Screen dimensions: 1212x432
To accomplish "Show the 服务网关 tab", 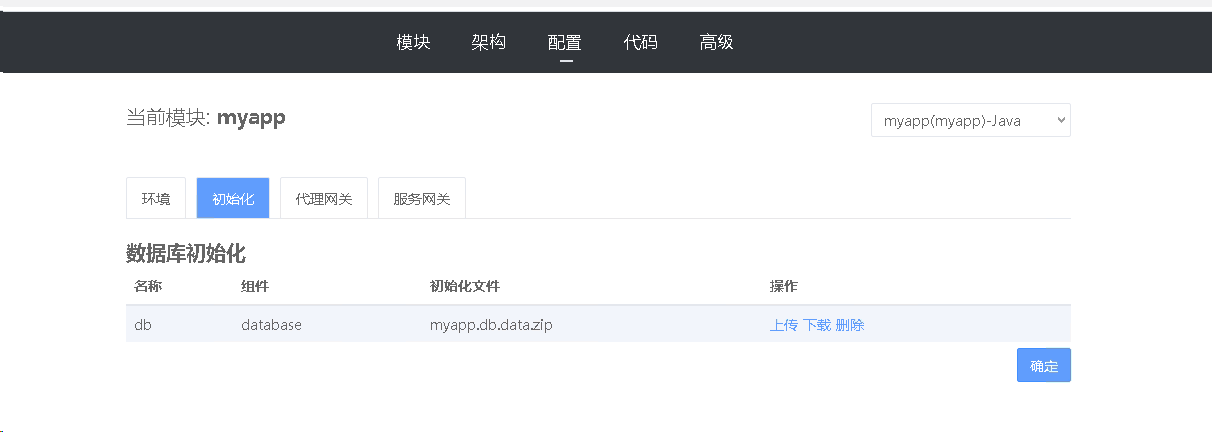I will [422, 199].
